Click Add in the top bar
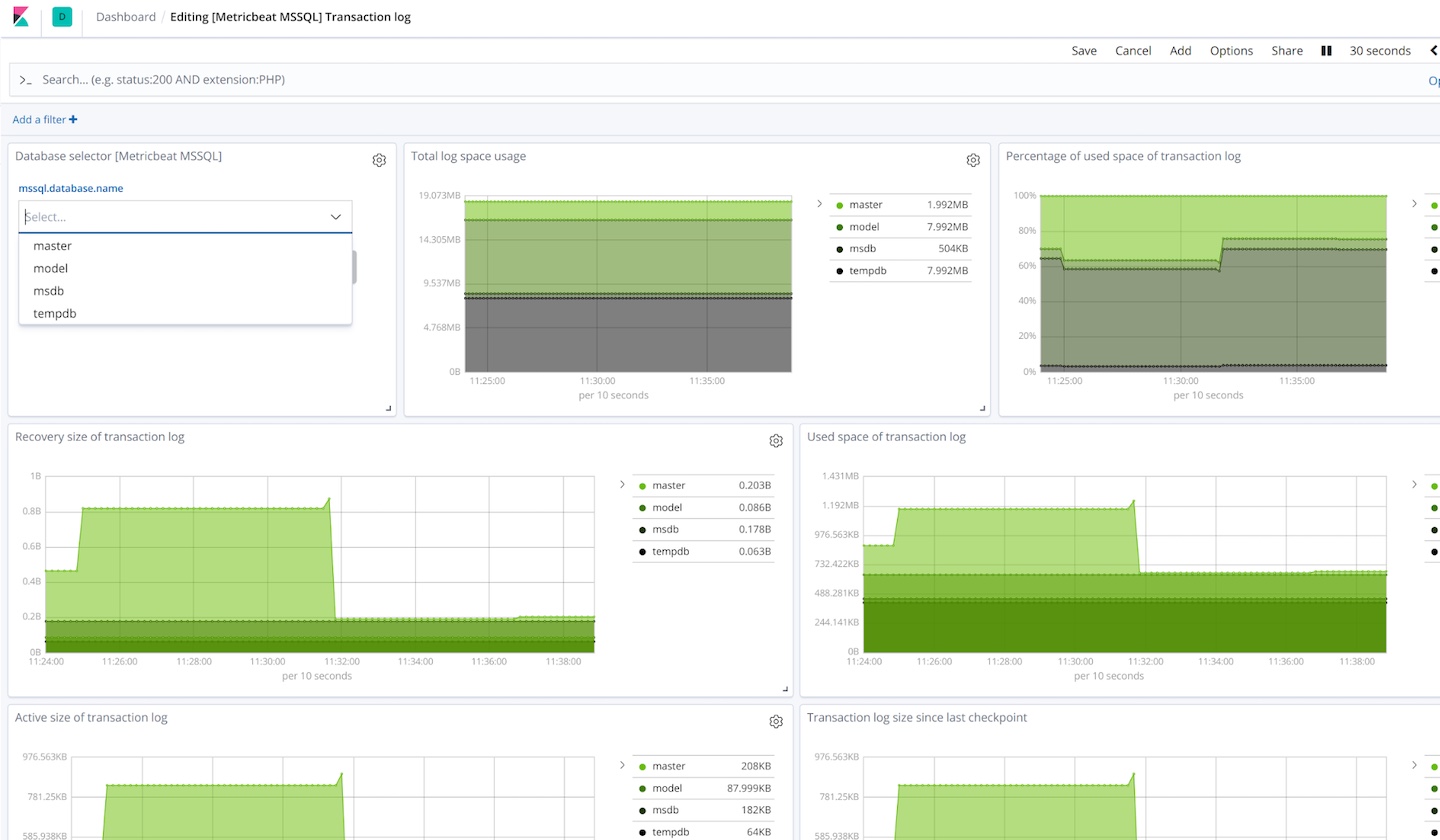This screenshot has width=1440, height=840. pyautogui.click(x=1181, y=51)
